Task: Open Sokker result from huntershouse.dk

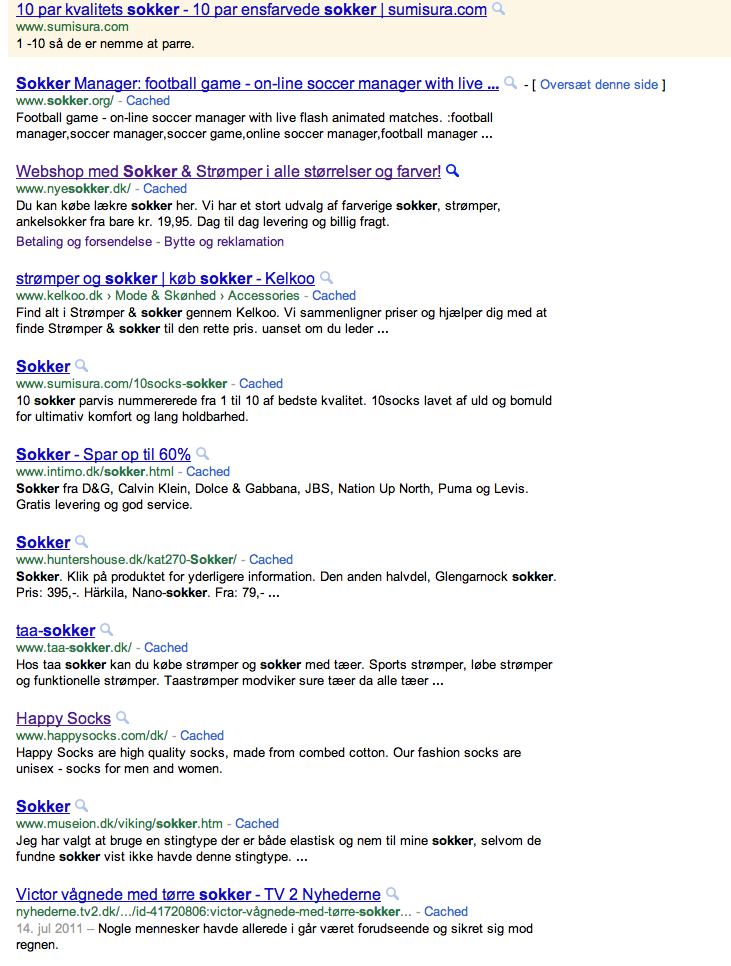Action: (43, 543)
